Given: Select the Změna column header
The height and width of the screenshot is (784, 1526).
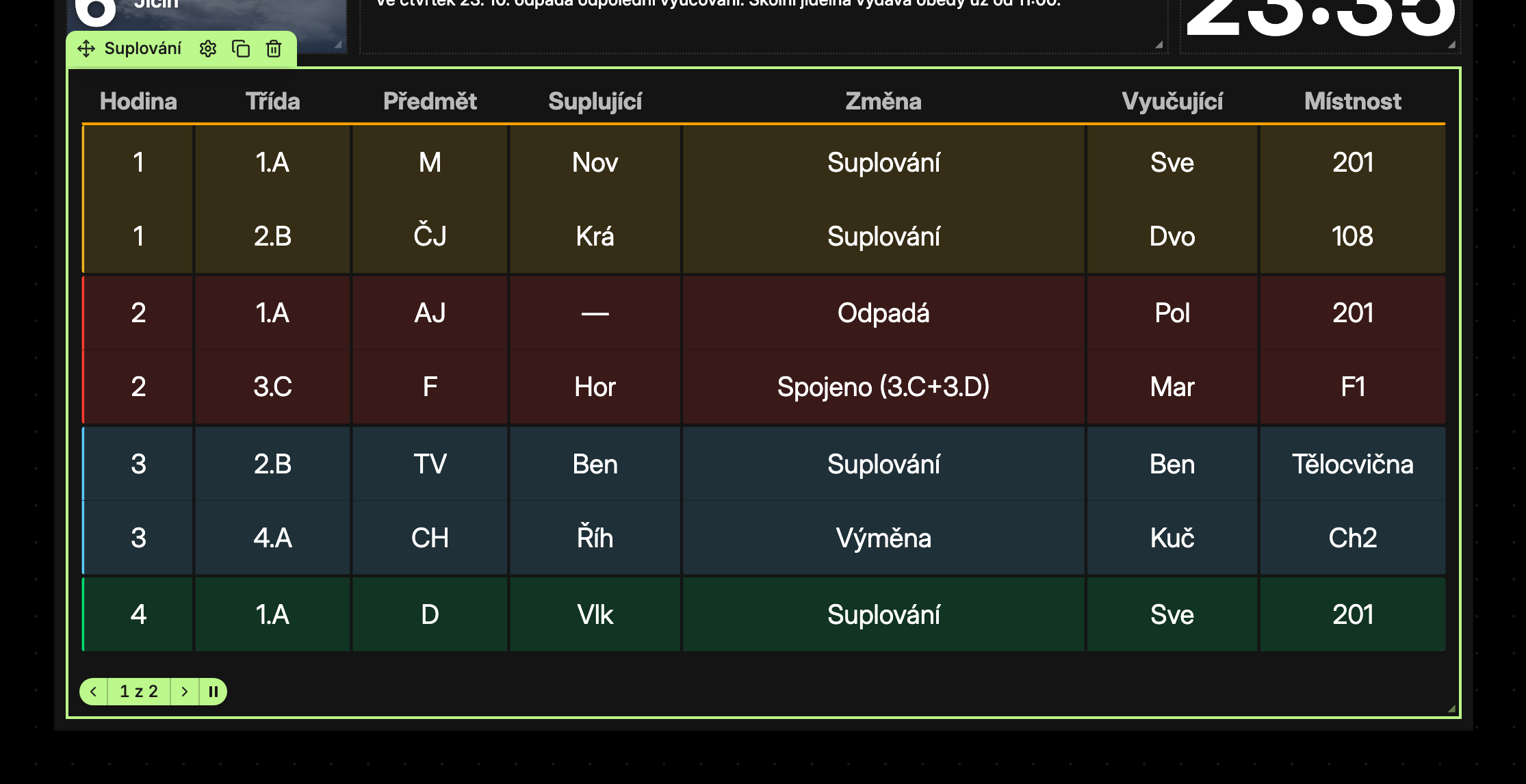Looking at the screenshot, I should 883,101.
